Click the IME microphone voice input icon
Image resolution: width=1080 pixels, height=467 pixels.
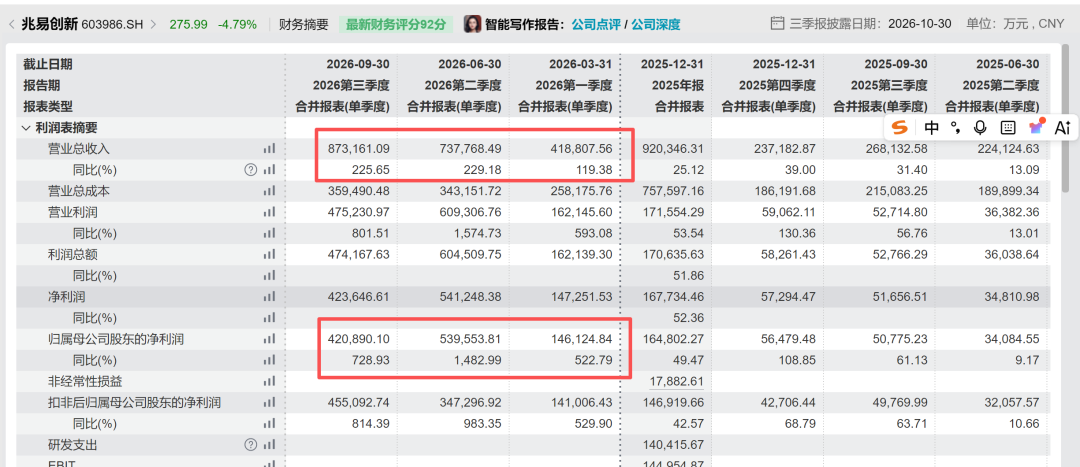coord(980,127)
